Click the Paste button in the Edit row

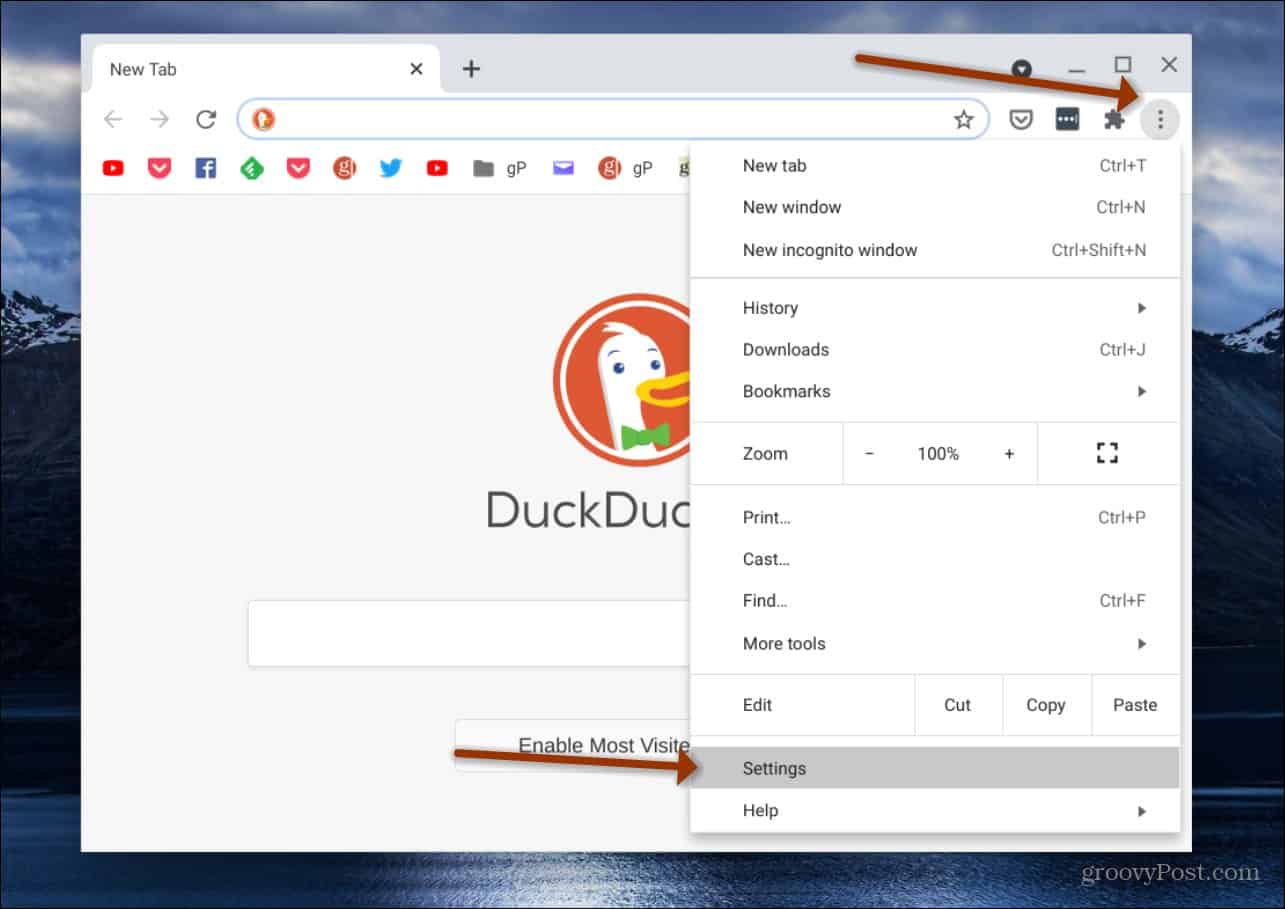1135,705
